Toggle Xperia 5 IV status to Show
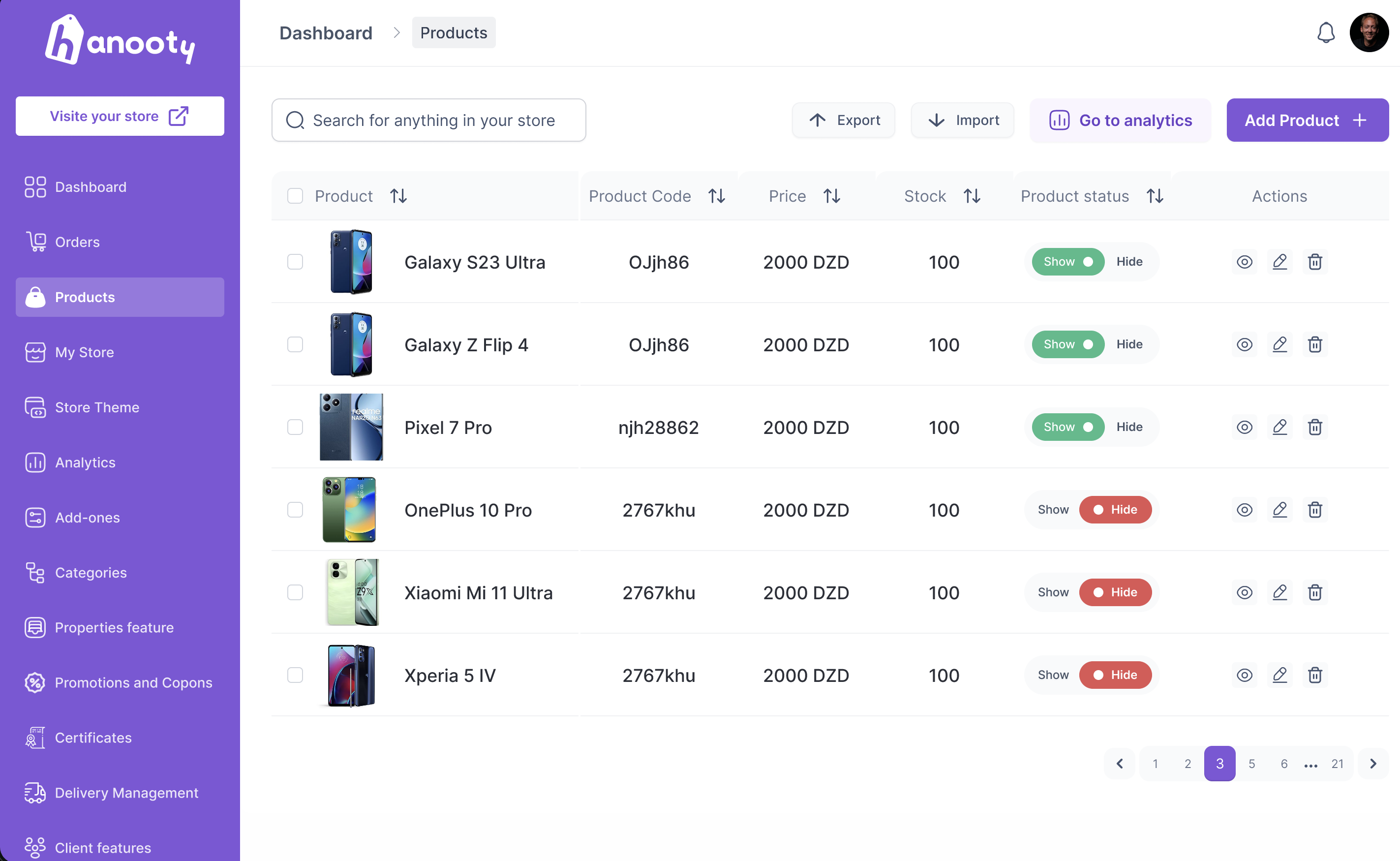This screenshot has width=1400, height=861. tap(1053, 675)
